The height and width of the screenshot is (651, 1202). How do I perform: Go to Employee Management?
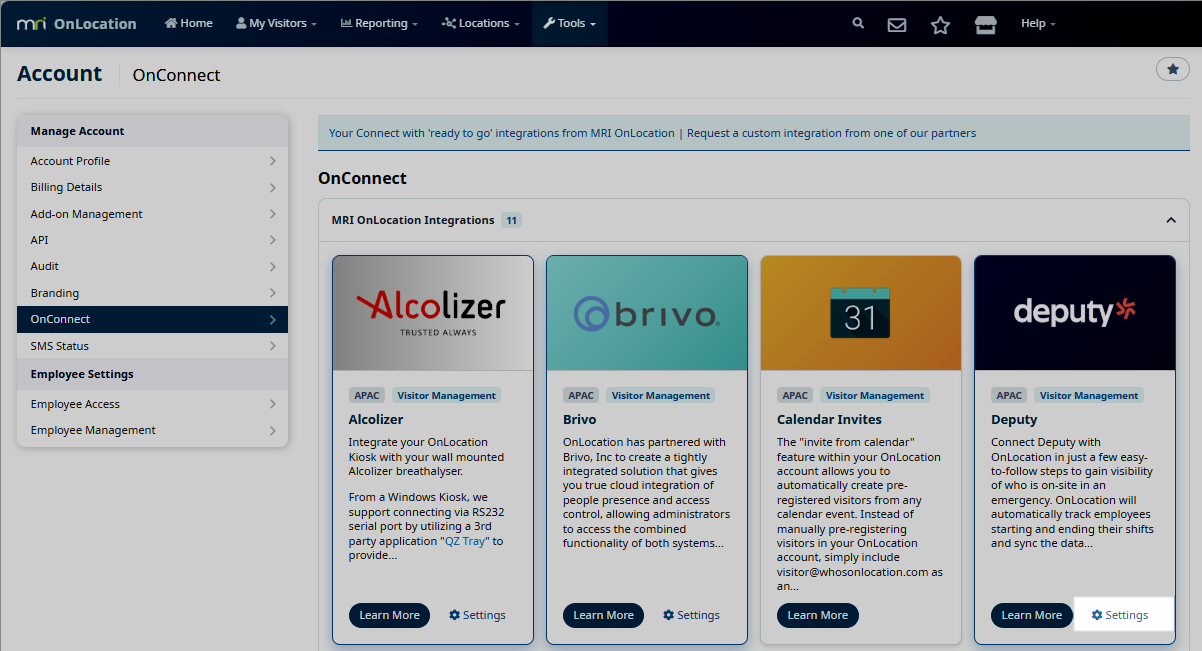tap(152, 430)
